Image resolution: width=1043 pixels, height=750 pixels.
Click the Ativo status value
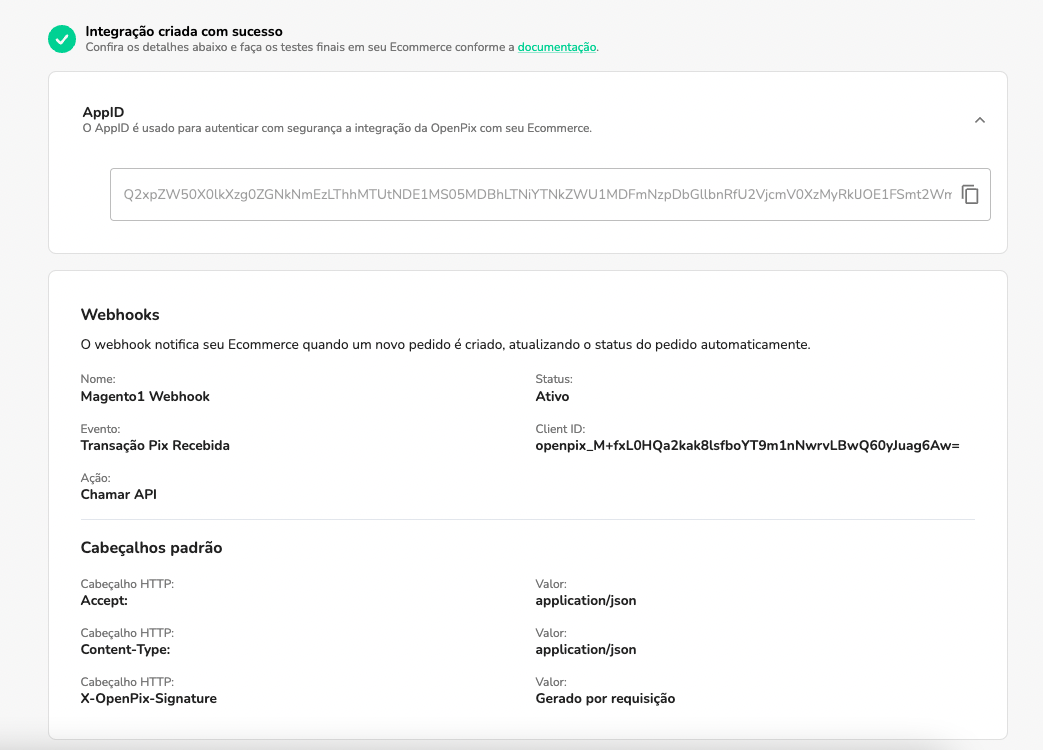pyautogui.click(x=552, y=396)
